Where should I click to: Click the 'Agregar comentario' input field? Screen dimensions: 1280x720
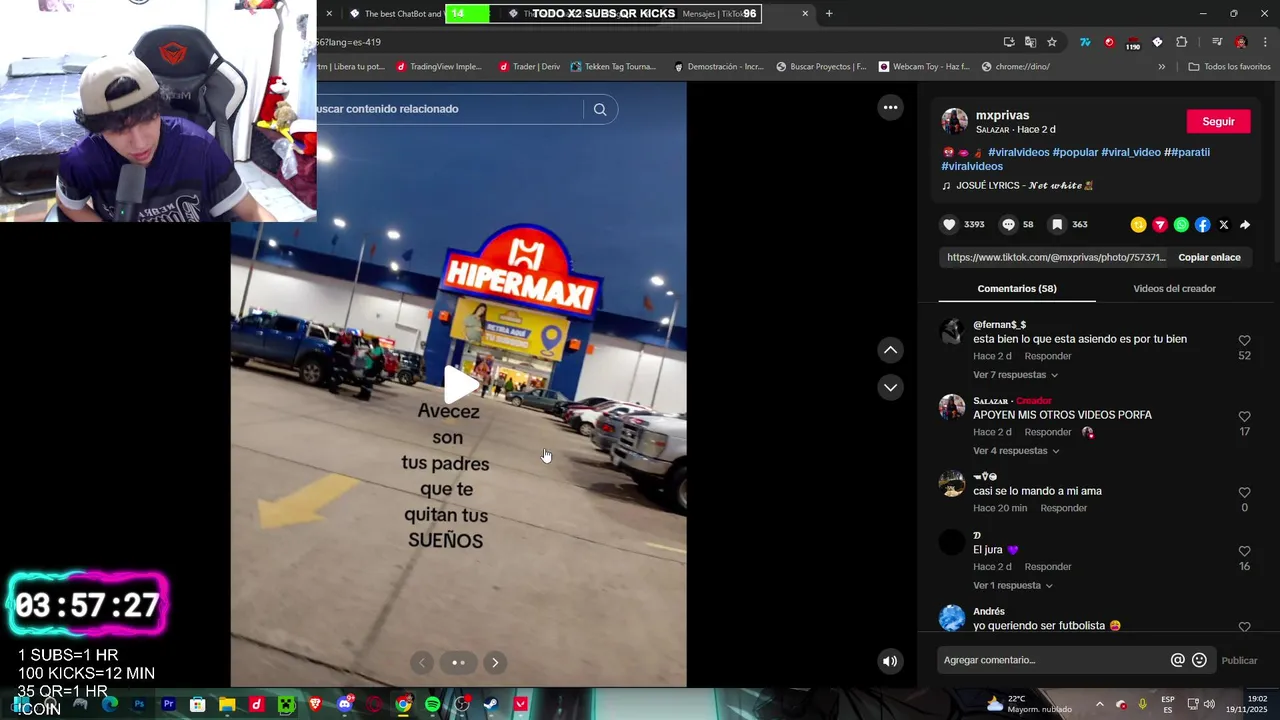click(x=1054, y=660)
